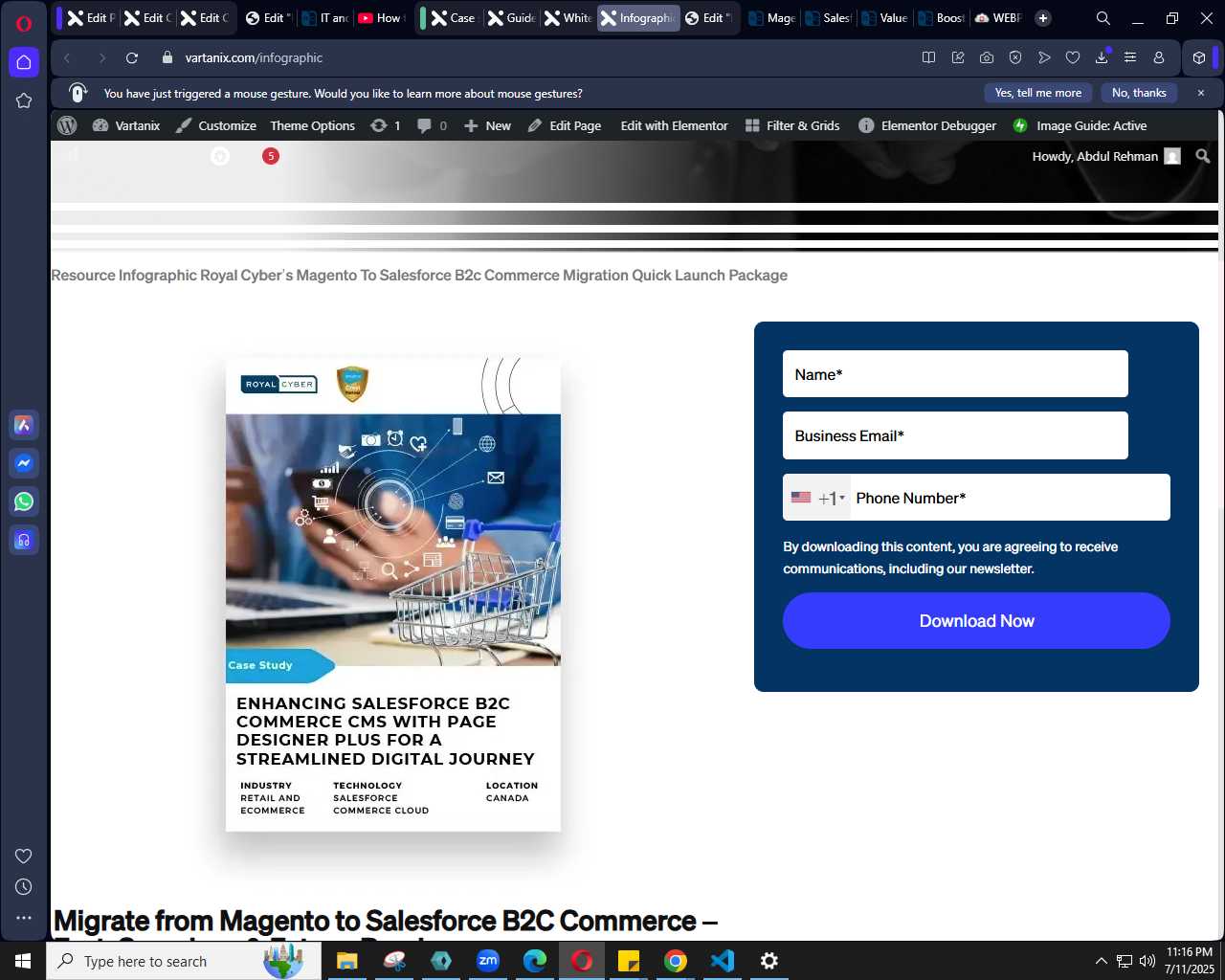The width and height of the screenshot is (1225, 980).
Task: Click the case study cover thumbnail
Action: pos(393,594)
